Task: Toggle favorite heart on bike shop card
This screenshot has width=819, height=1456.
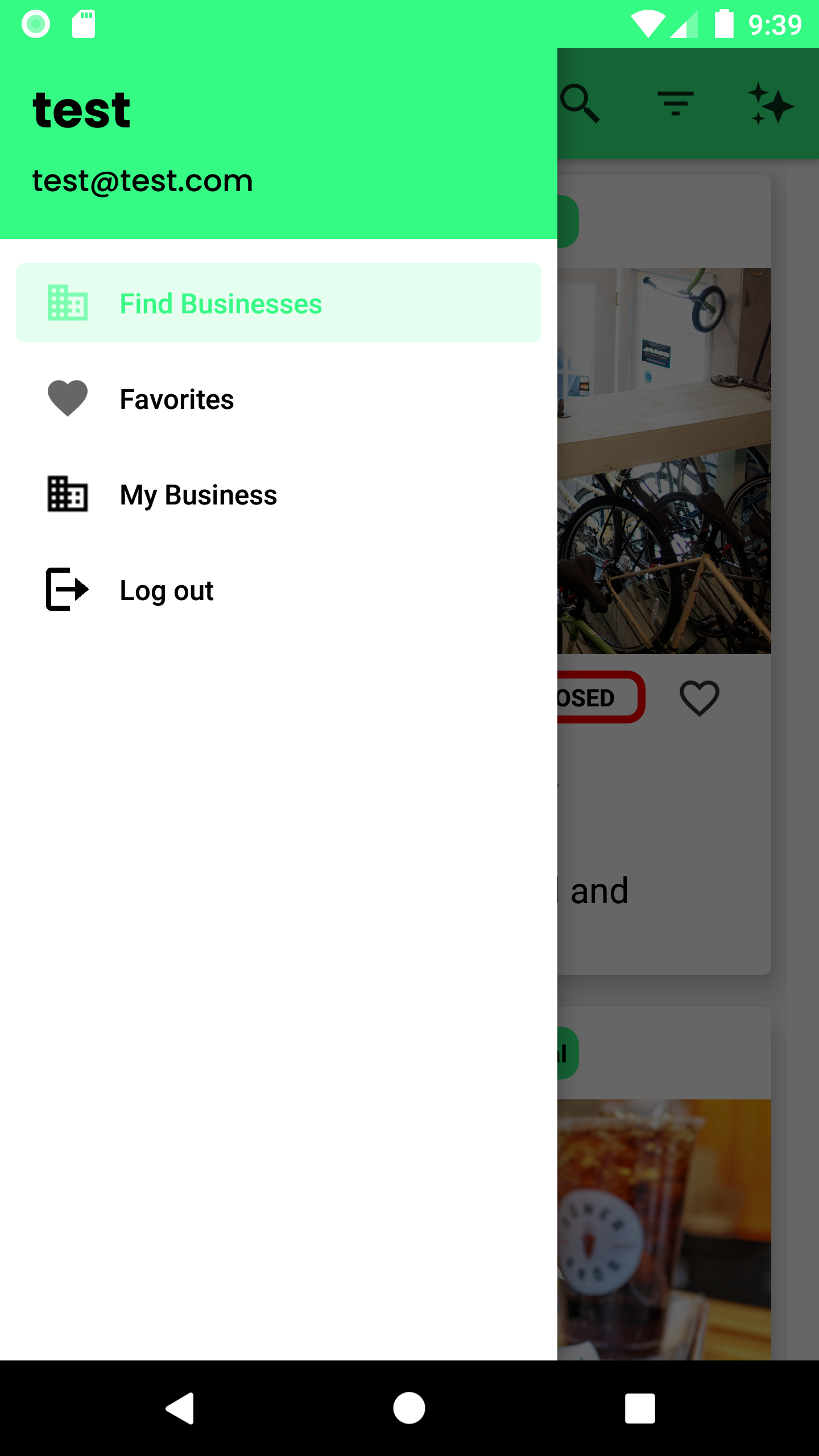Action: pyautogui.click(x=699, y=697)
